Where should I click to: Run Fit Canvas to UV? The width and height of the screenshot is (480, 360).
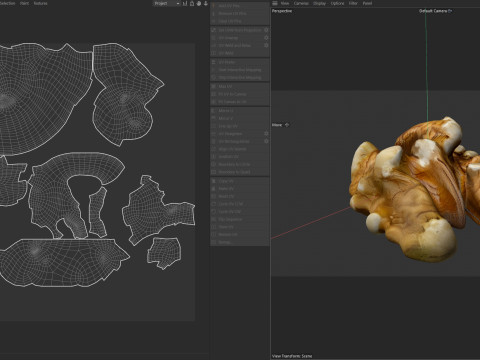click(x=240, y=102)
